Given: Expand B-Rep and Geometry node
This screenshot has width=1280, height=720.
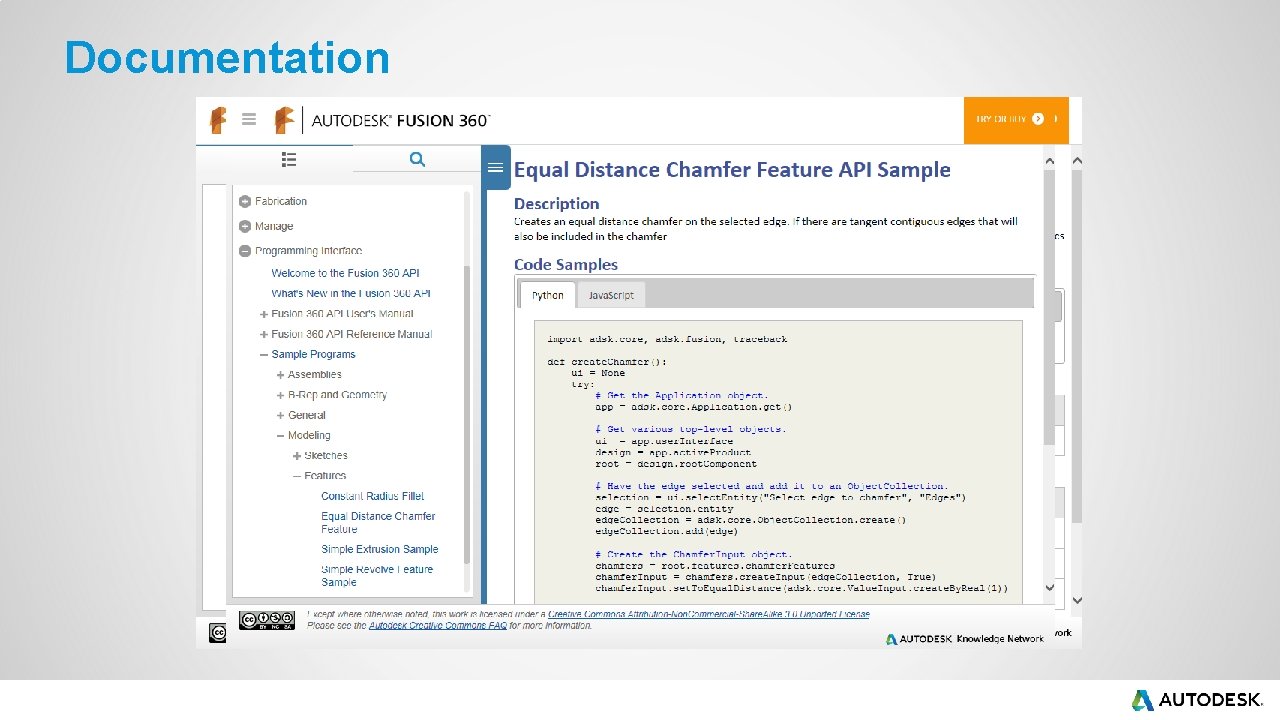Looking at the screenshot, I should click(281, 395).
